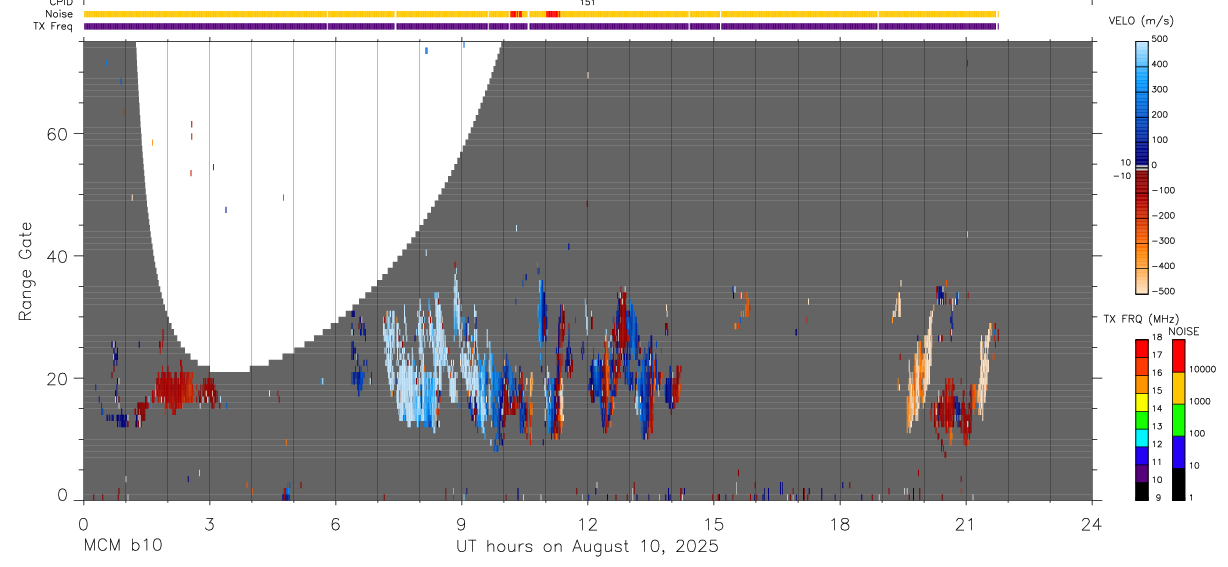
Task: Pick the red 17–18 MHz frequency swatch
Action: coord(1141,347)
